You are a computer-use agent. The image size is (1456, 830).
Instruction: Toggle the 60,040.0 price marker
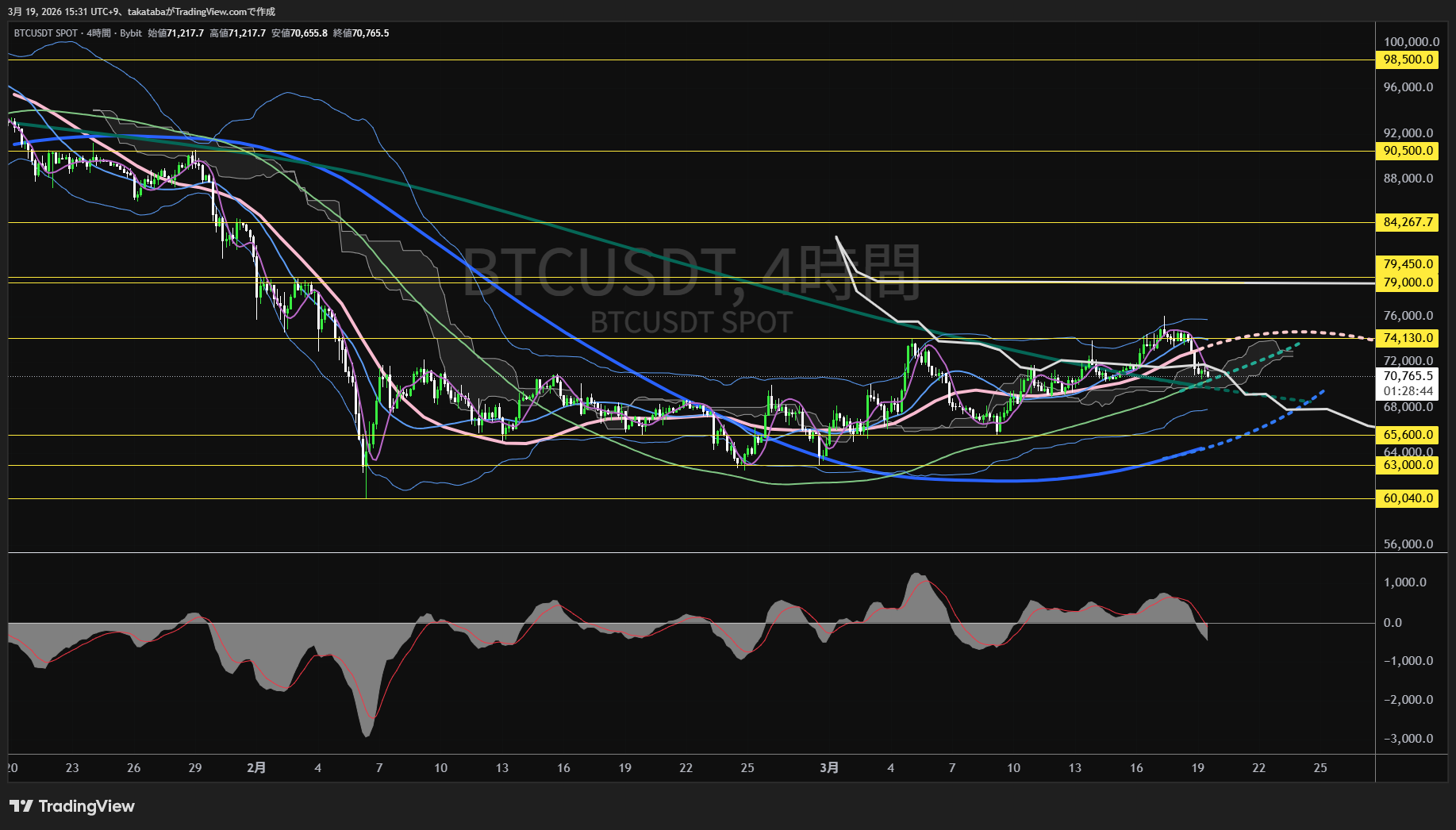tap(1407, 498)
